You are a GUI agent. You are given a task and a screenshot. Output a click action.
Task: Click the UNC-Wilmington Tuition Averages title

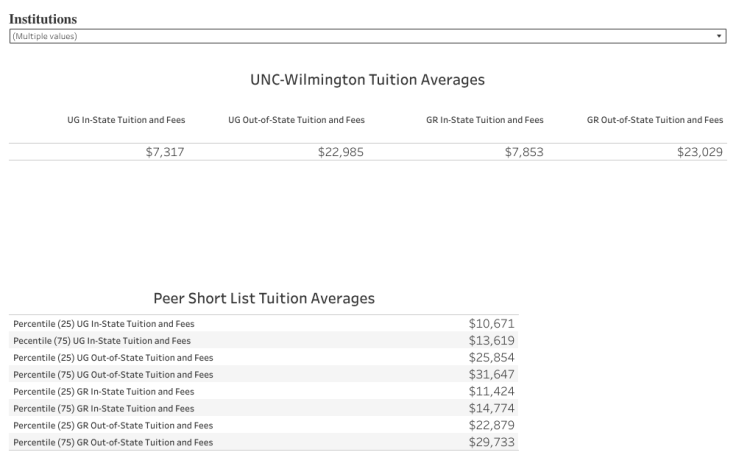[x=367, y=78]
